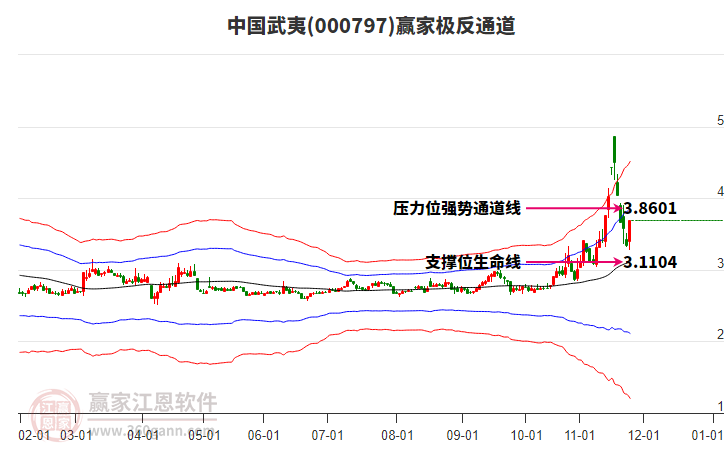Image resolution: width=726 pixels, height=450 pixels.
Task: Click the price axis label 3
Action: (x=720, y=263)
